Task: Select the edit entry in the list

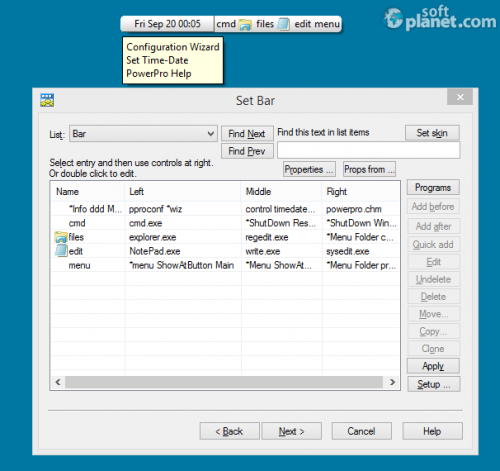Action: tap(225, 251)
